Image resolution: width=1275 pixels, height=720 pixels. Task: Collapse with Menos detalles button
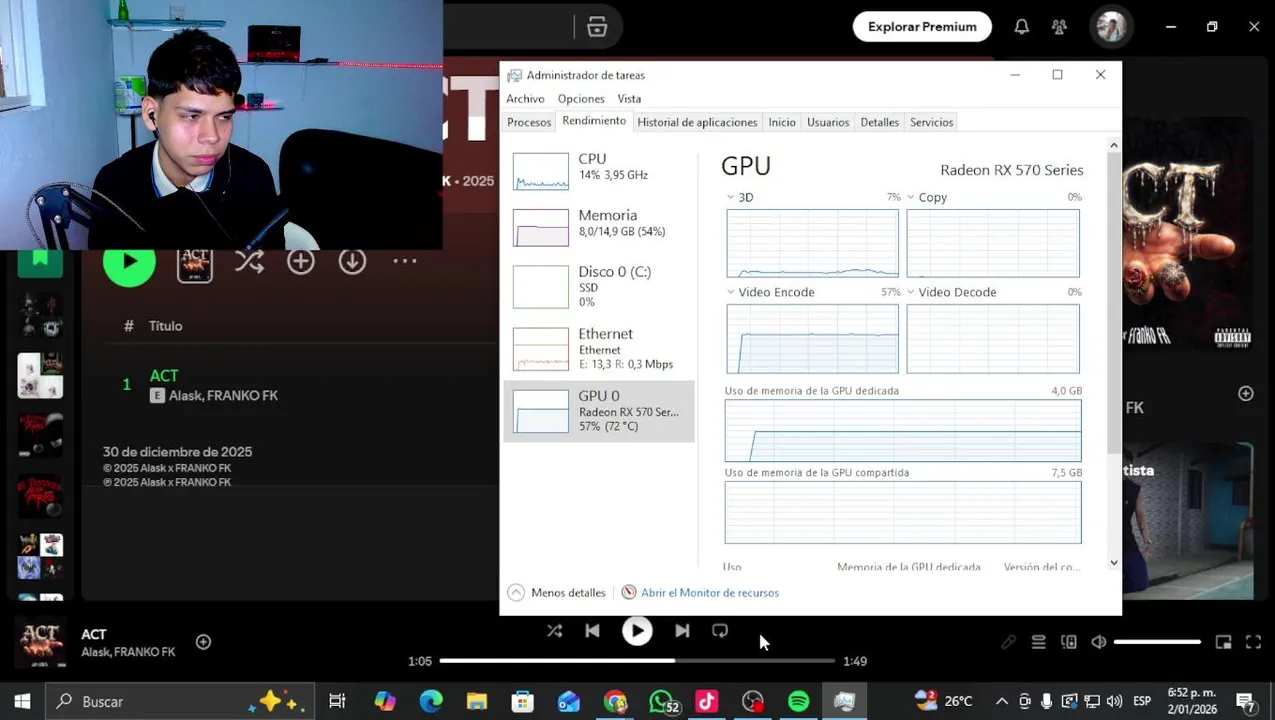[x=557, y=593]
